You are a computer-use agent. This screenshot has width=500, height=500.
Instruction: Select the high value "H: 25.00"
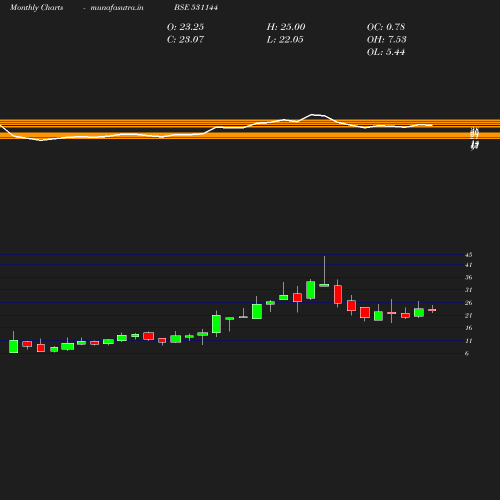pyautogui.click(x=286, y=27)
